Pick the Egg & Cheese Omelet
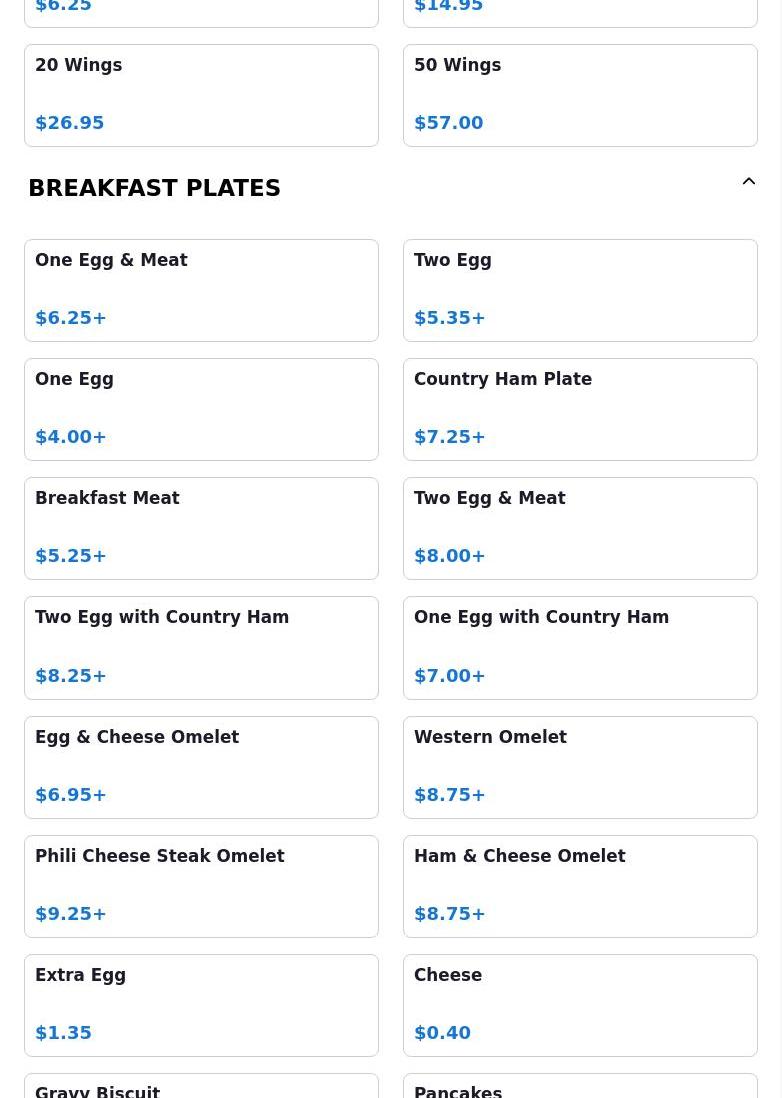This screenshot has height=1098, width=782. tap(201, 767)
